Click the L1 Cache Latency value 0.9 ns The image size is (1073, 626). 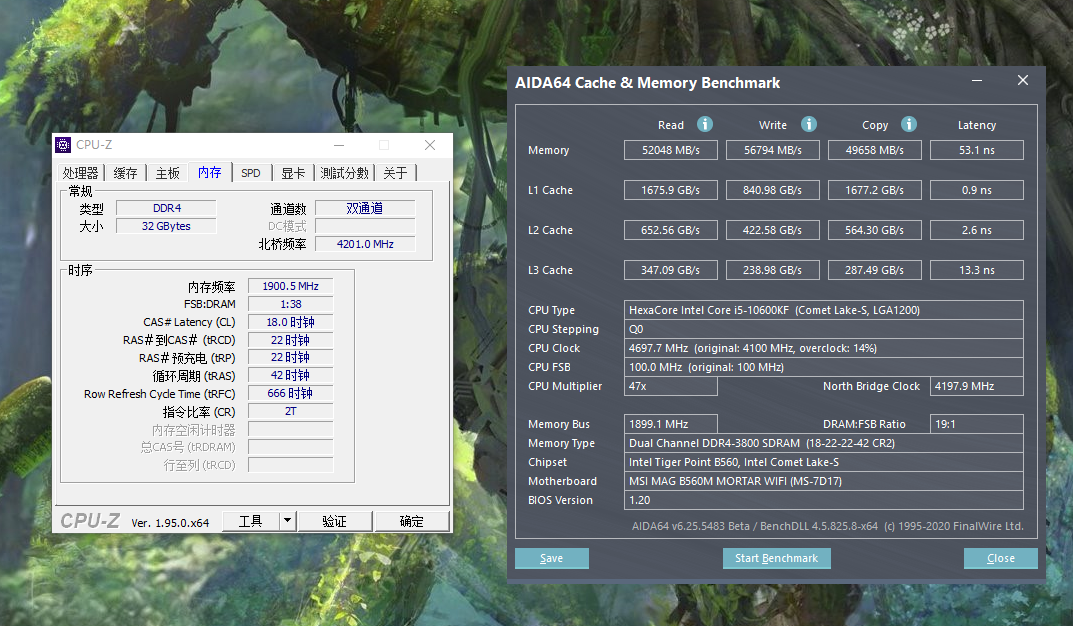(x=977, y=190)
